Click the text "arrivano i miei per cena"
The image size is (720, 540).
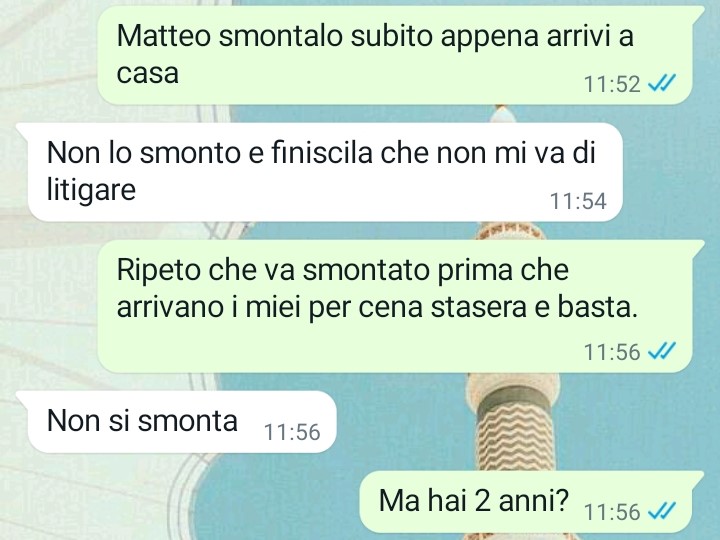[x=270, y=307]
